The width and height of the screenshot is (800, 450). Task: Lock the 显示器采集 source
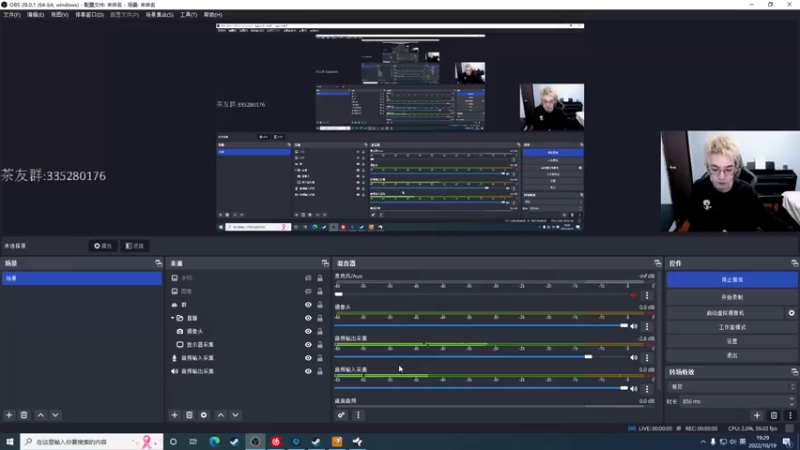pos(320,344)
